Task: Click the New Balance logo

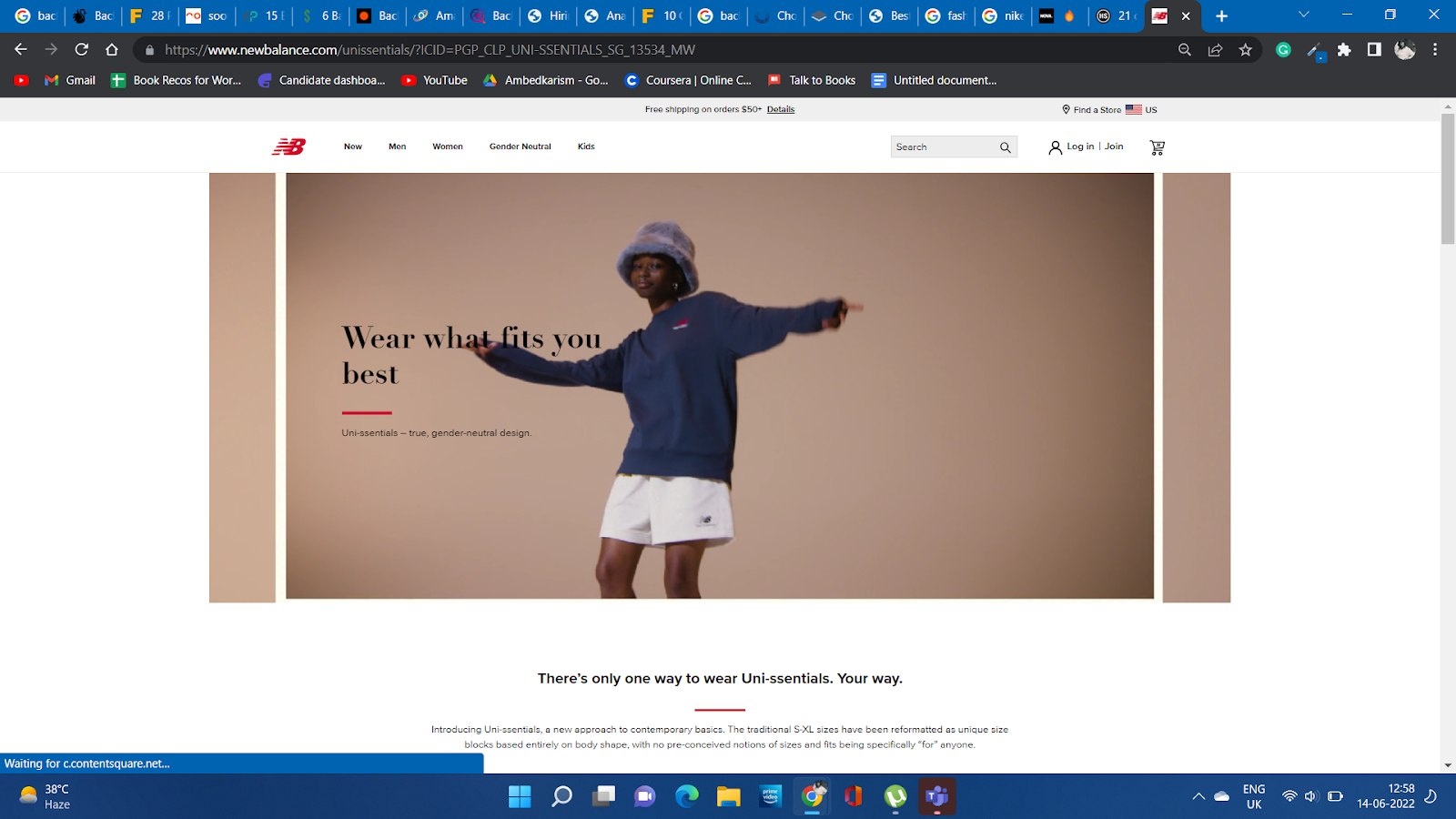Action: click(288, 147)
